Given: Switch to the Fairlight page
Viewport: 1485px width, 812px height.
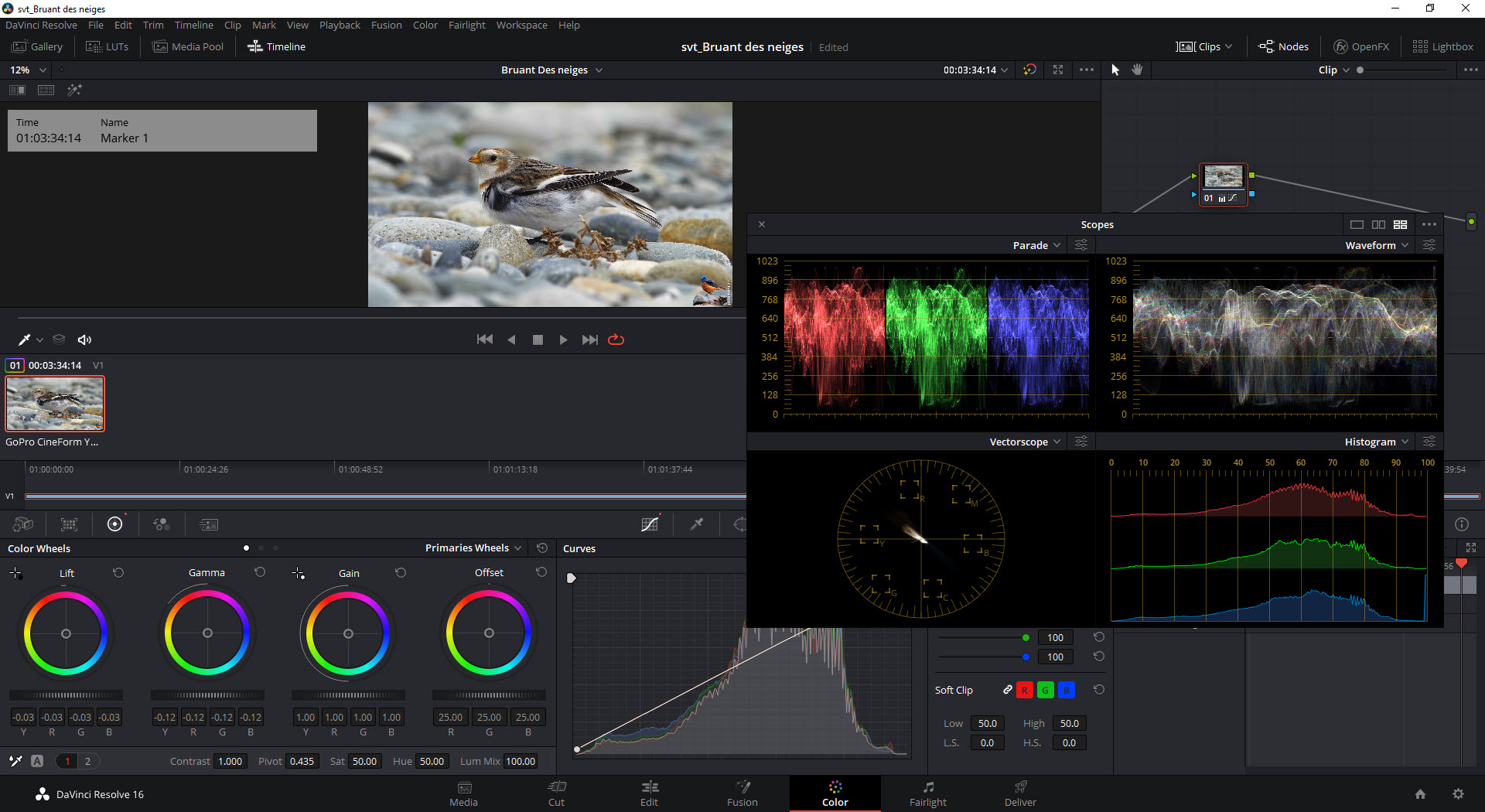Looking at the screenshot, I should pos(927,793).
